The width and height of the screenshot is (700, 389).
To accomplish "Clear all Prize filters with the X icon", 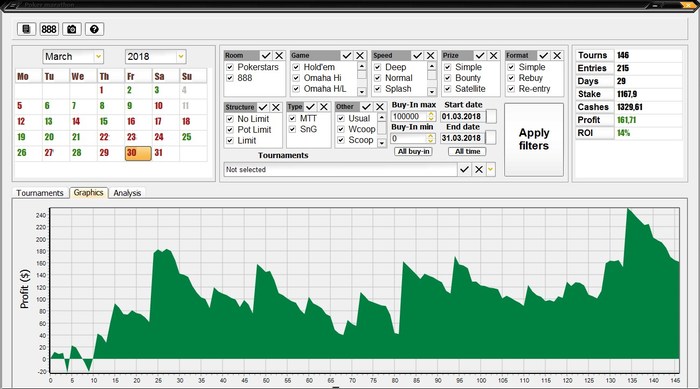I will [493, 55].
